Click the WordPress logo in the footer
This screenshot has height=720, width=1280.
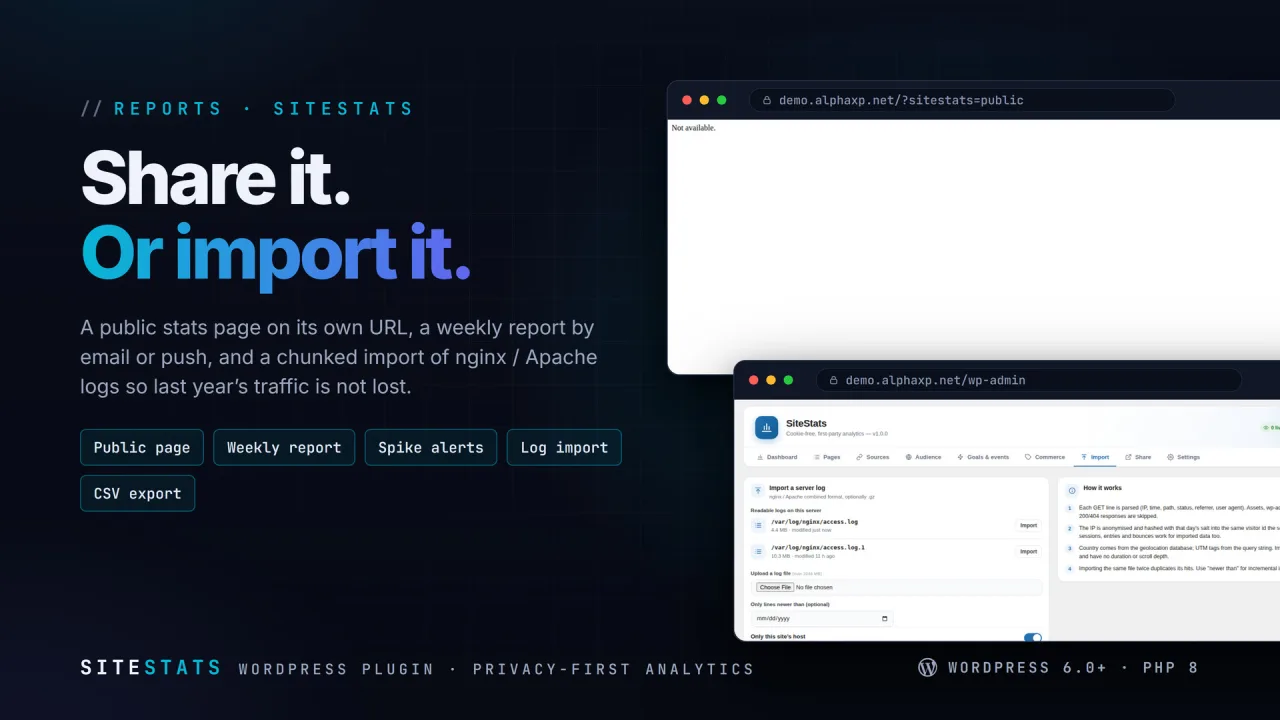click(928, 667)
